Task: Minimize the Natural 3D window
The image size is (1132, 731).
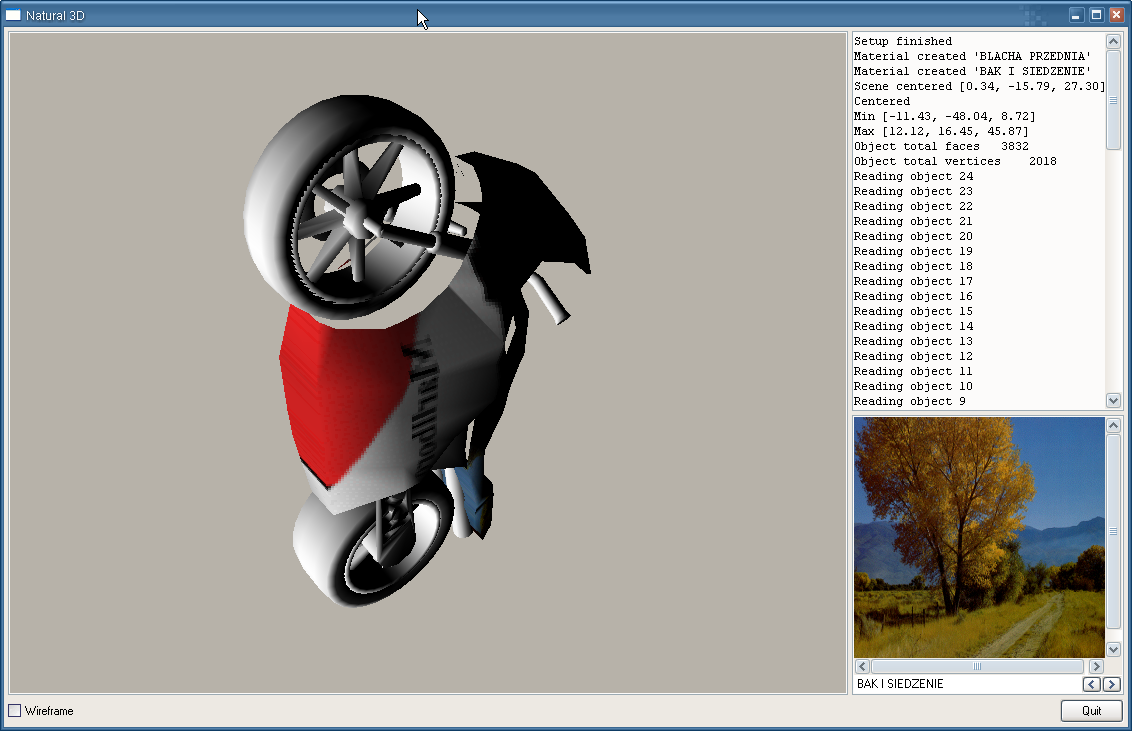Action: (1076, 15)
